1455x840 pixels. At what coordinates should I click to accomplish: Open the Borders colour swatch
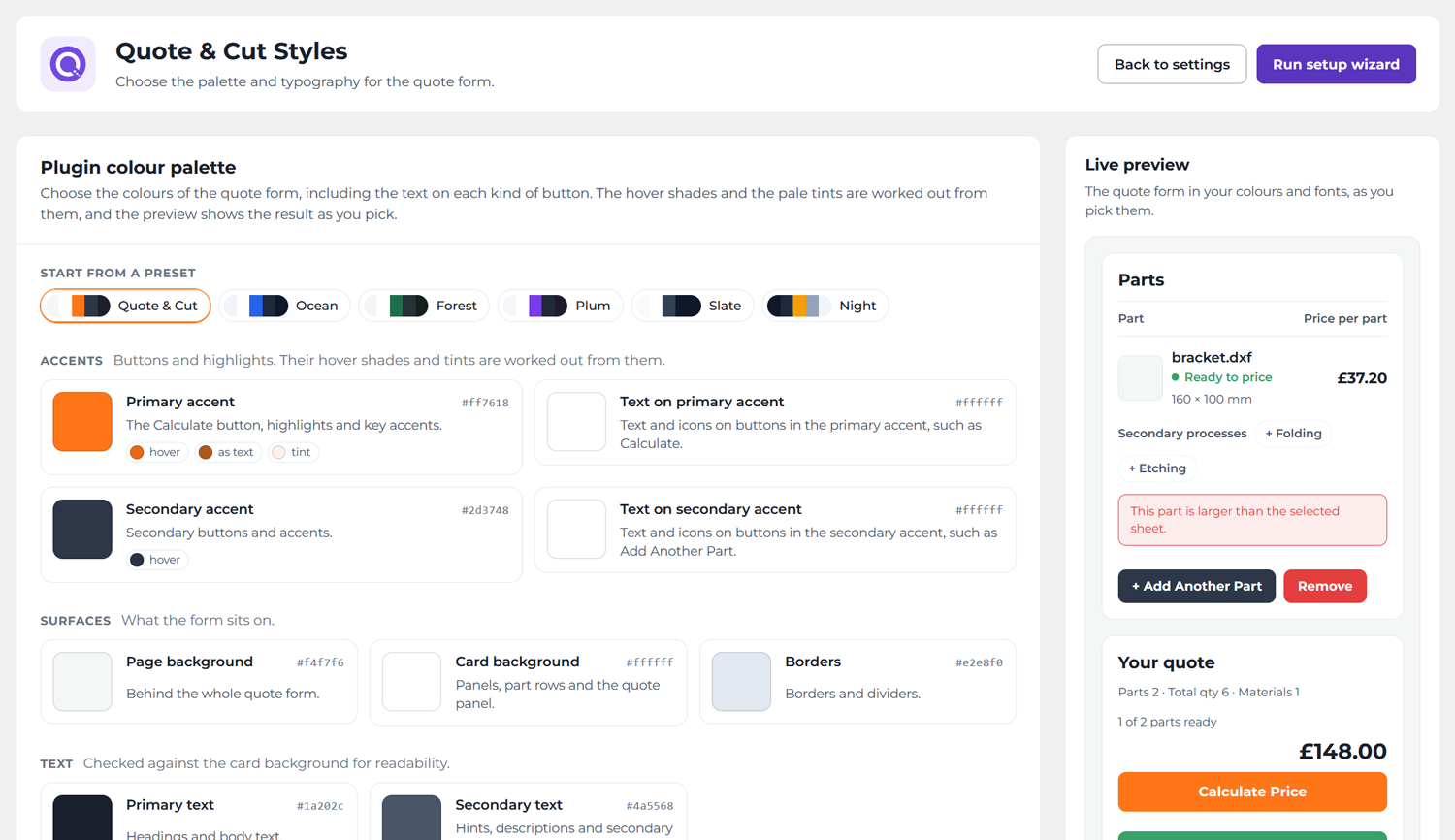tap(741, 681)
